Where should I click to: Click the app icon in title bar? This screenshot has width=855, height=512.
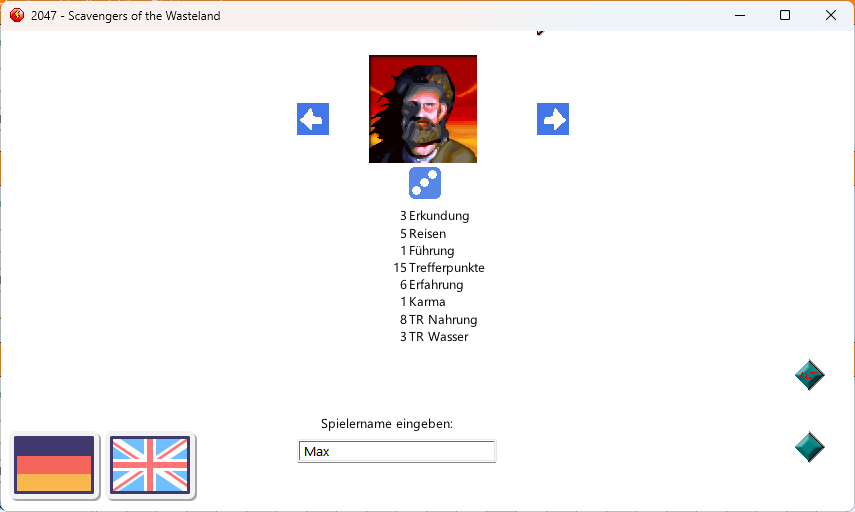click(x=16, y=16)
